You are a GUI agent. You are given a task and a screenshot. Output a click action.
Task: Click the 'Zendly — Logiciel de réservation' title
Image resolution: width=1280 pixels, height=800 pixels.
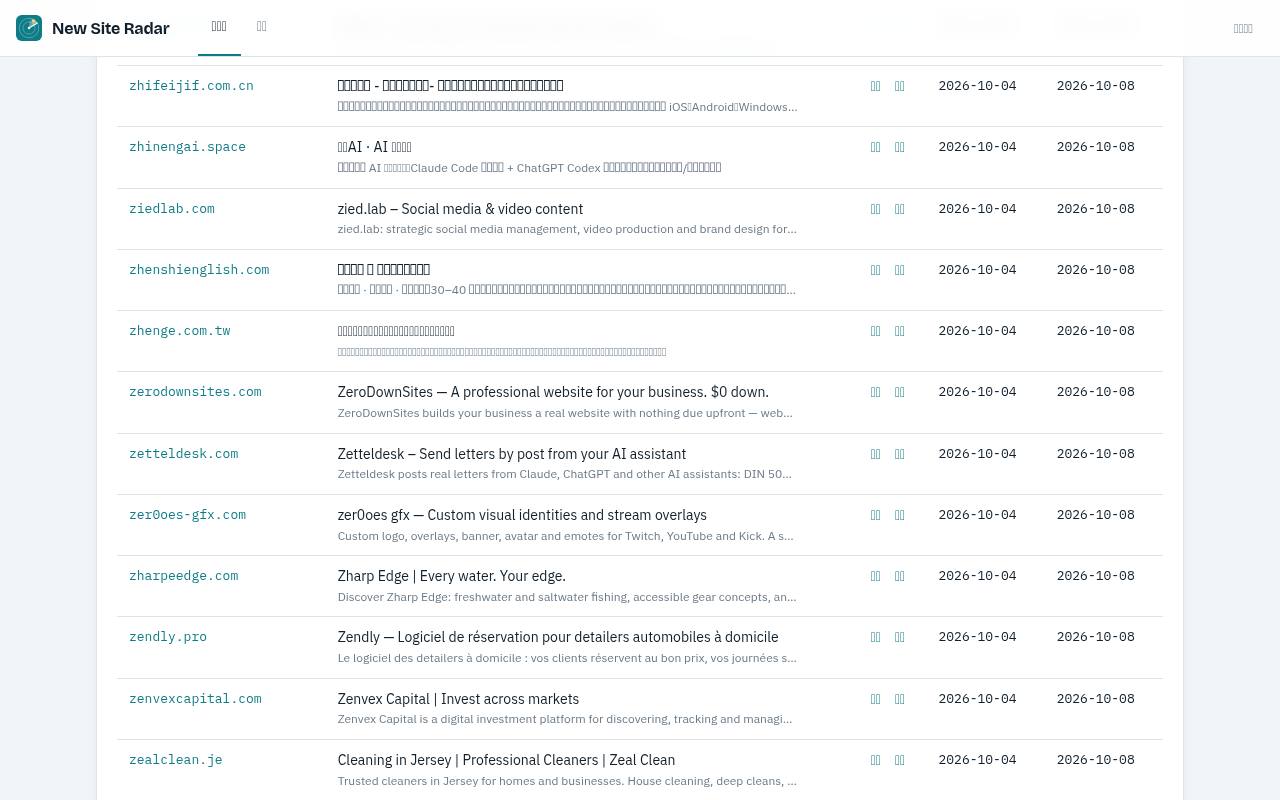coord(558,637)
